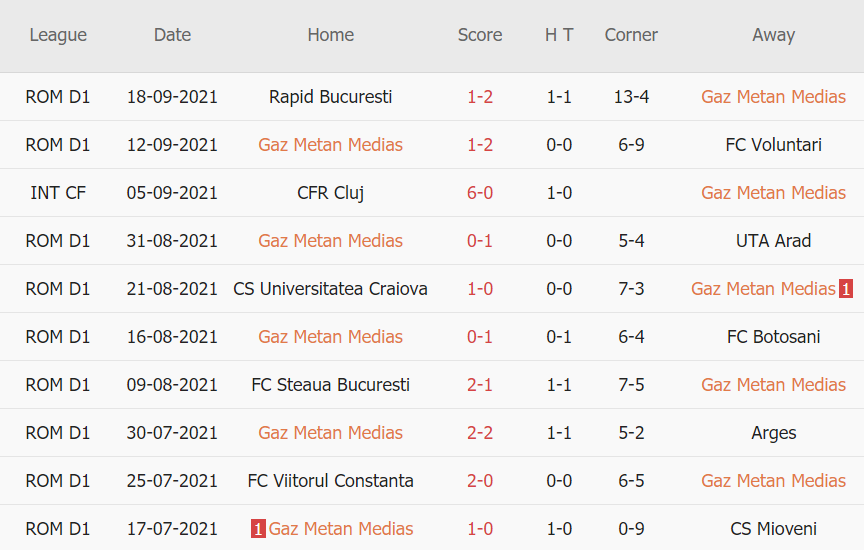This screenshot has height=550, width=864.
Task: Open the 6-0 score match details
Action: [480, 193]
